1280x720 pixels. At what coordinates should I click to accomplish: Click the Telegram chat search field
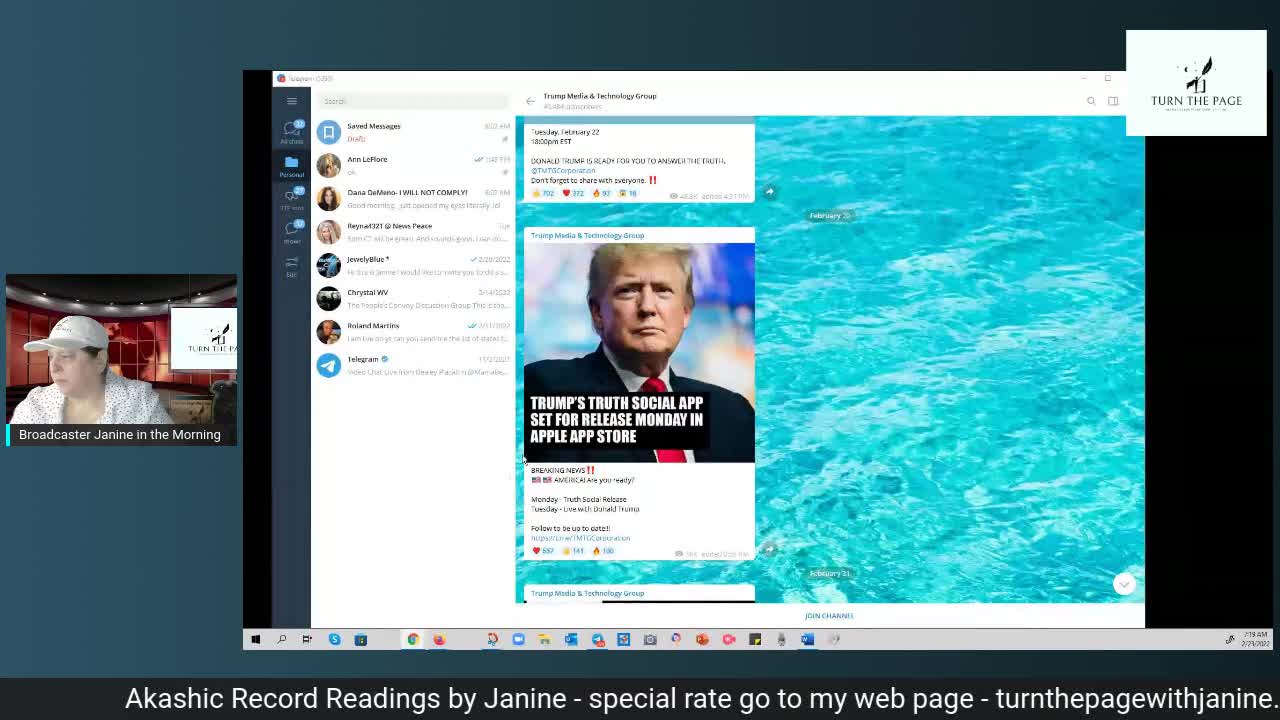(414, 101)
